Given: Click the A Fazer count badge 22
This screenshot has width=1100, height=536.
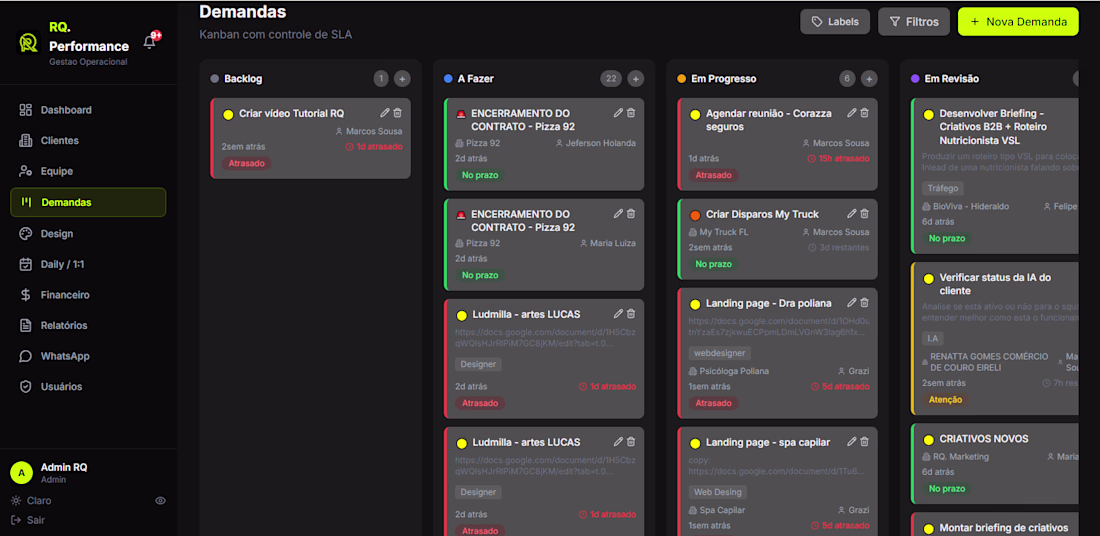Looking at the screenshot, I should [611, 79].
